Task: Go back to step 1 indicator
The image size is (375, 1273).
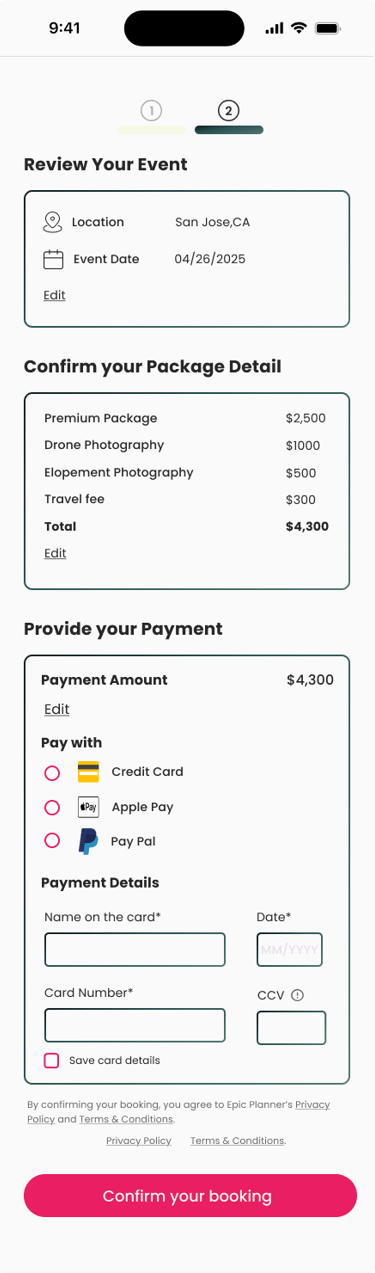Action: [152, 111]
